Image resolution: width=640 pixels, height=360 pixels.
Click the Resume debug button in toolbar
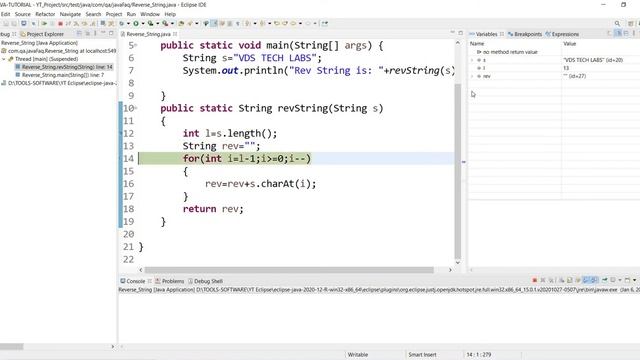point(44,24)
